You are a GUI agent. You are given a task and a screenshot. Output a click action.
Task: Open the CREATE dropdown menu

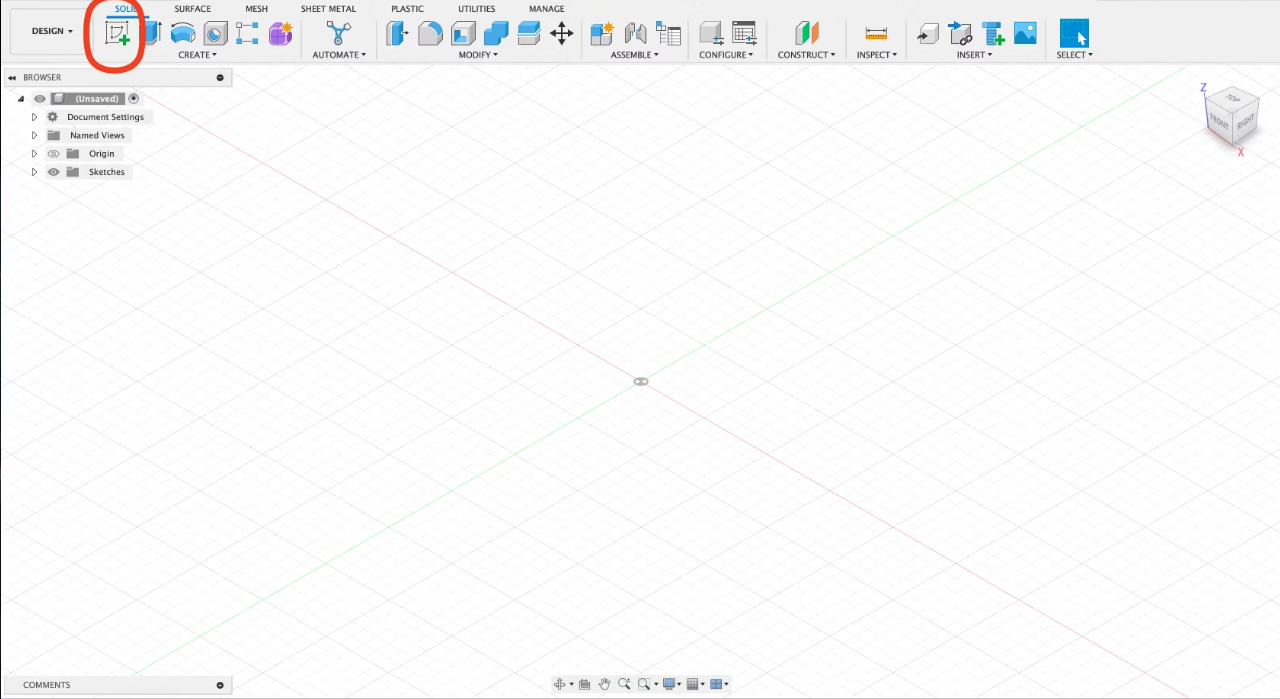(197, 55)
